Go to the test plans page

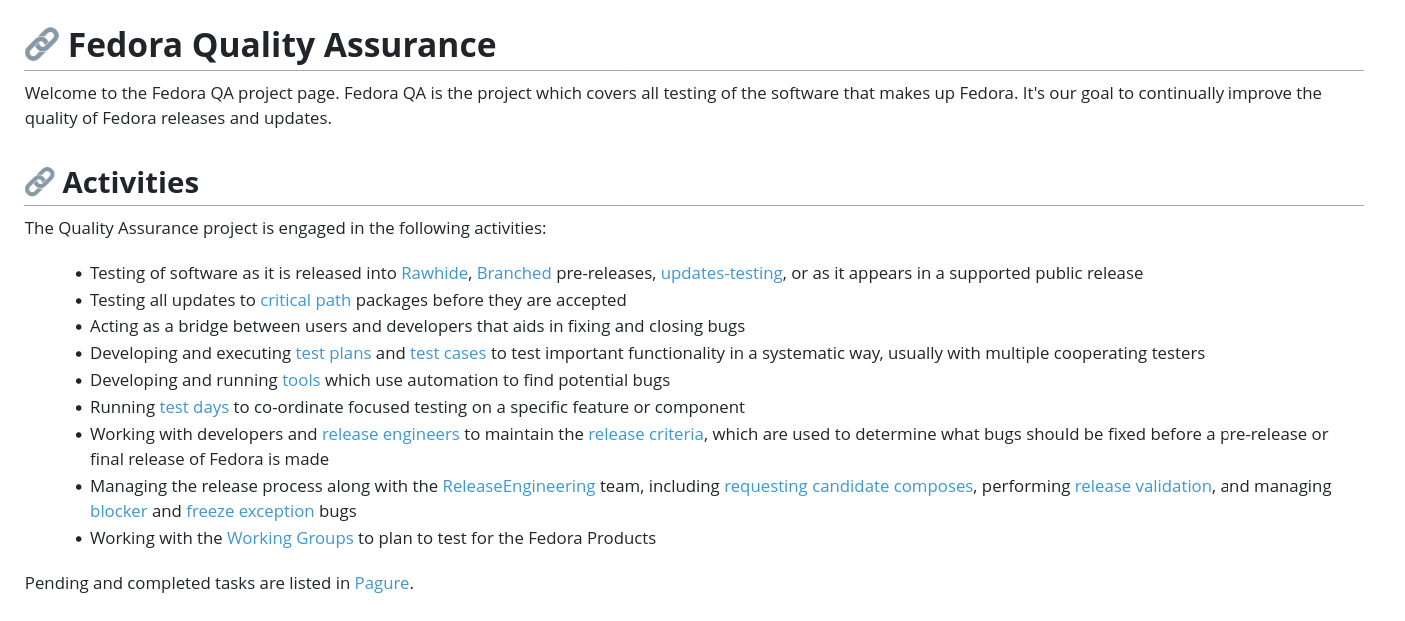(x=333, y=353)
